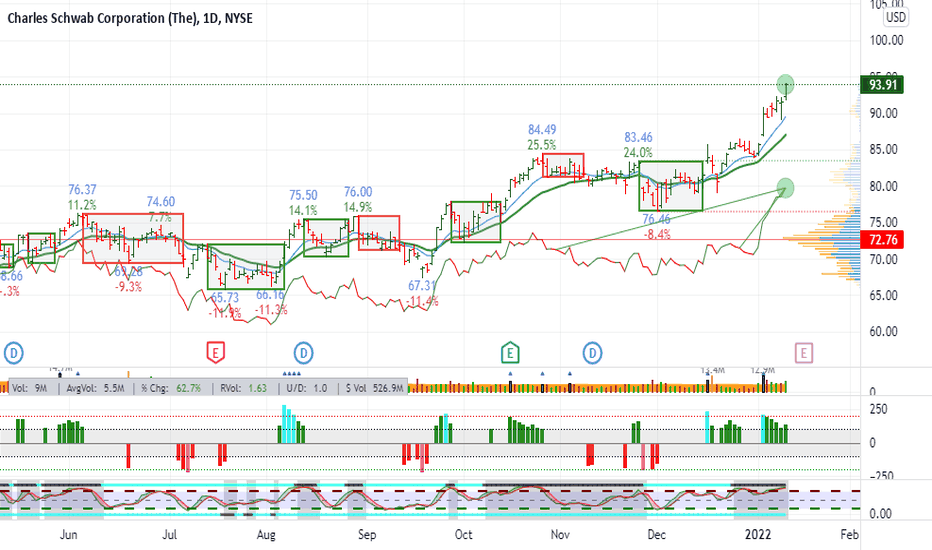Click the U/D: 1.0 status value
This screenshot has width=932, height=550.
(307, 388)
